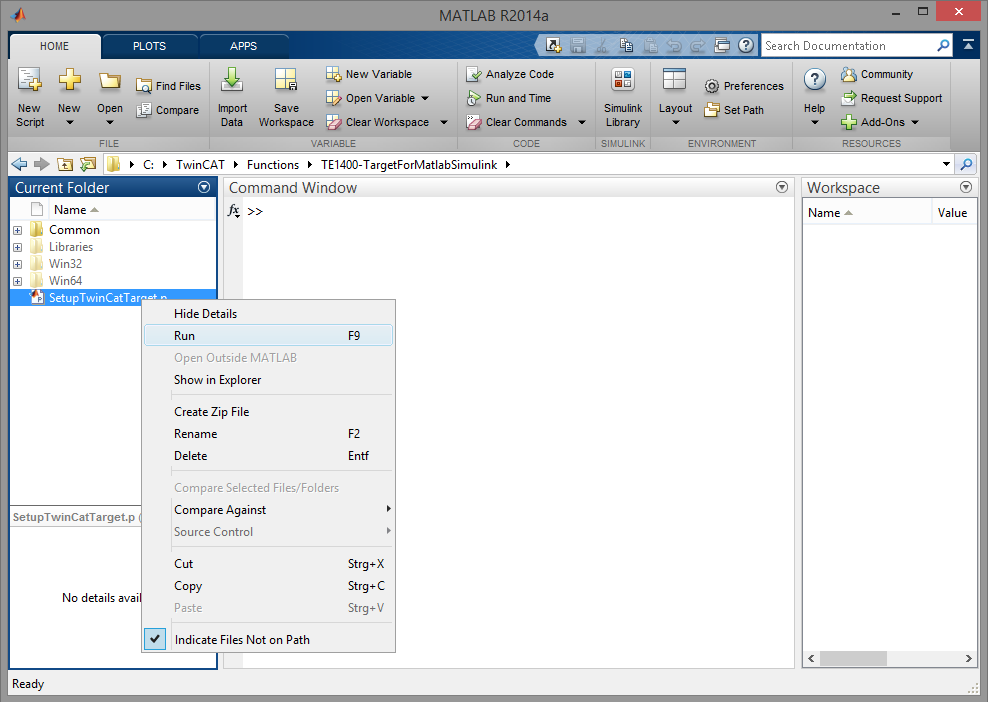Click the Open folder icon
The height and width of the screenshot is (702, 988).
(110, 81)
